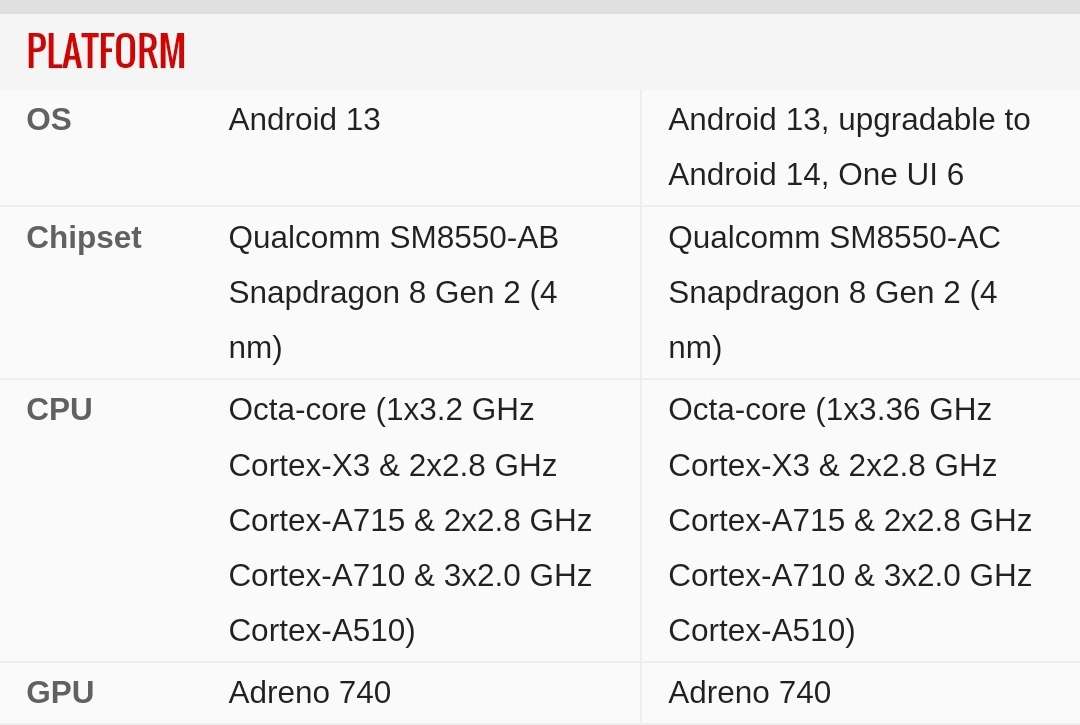Select the "Octa-core (1x3.36 GHz" CPU line
This screenshot has width=1080, height=725.
pyautogui.click(x=829, y=410)
